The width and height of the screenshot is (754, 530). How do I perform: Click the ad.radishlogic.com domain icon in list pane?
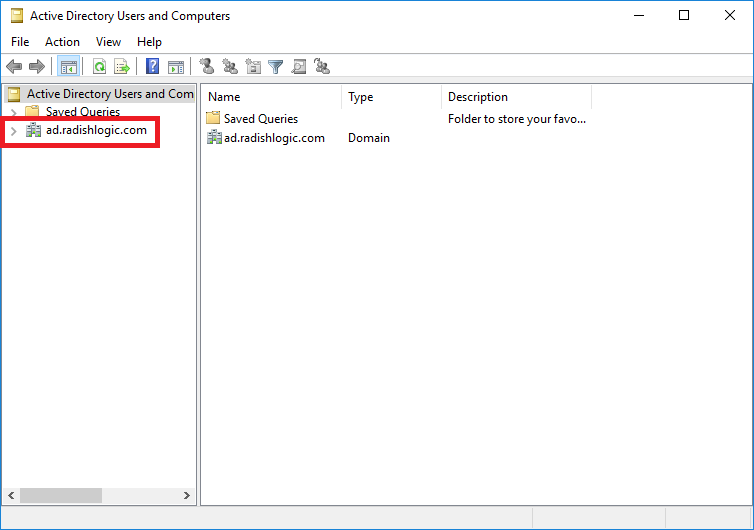tap(214, 137)
